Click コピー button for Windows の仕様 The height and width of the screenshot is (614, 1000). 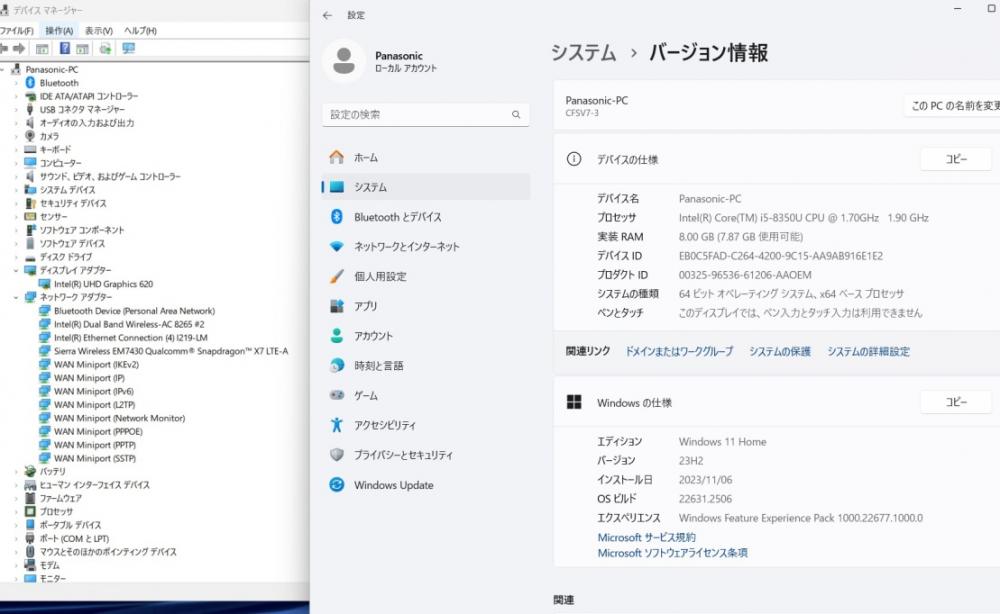coord(956,402)
